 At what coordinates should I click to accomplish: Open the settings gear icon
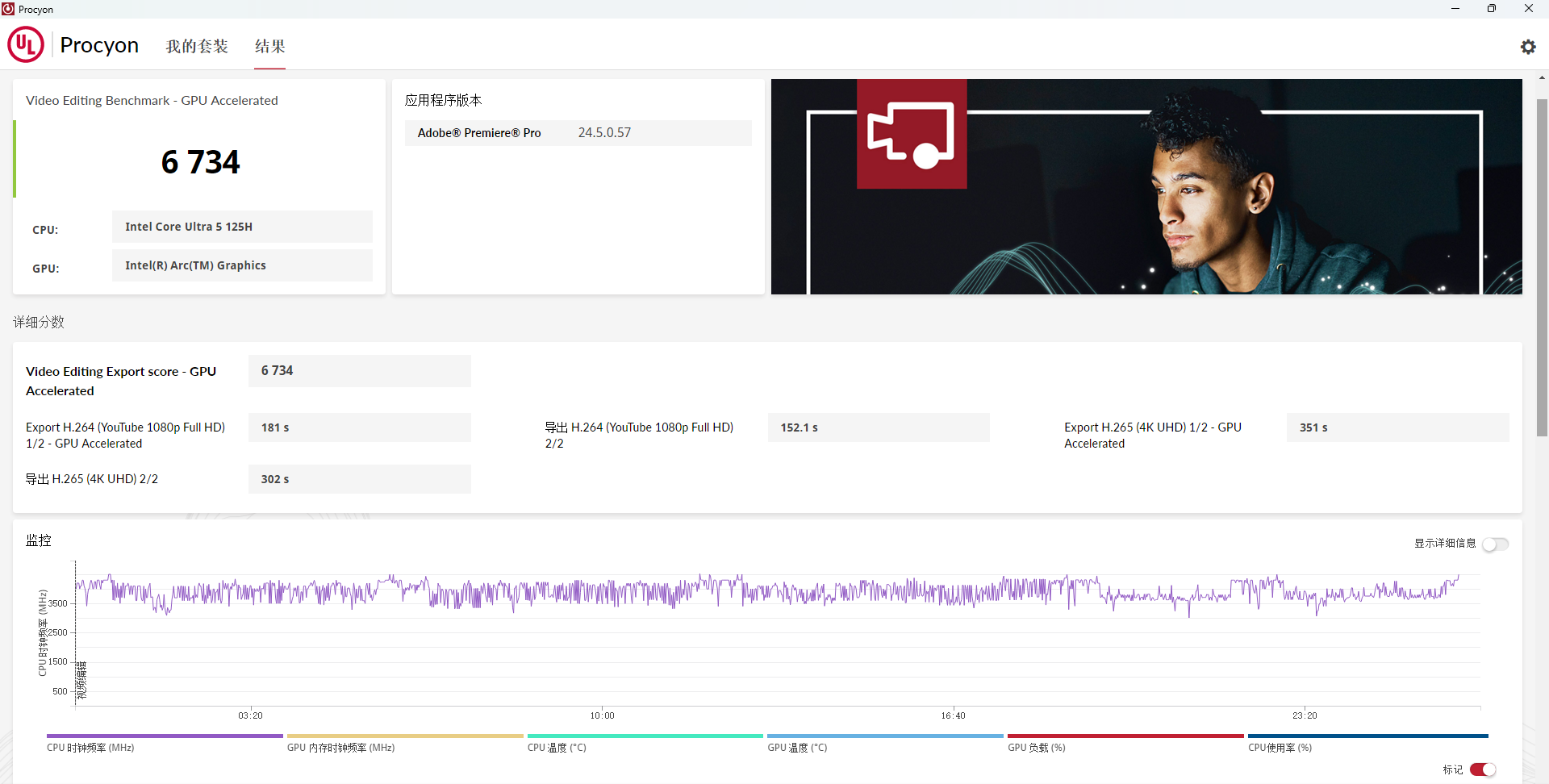click(1528, 47)
